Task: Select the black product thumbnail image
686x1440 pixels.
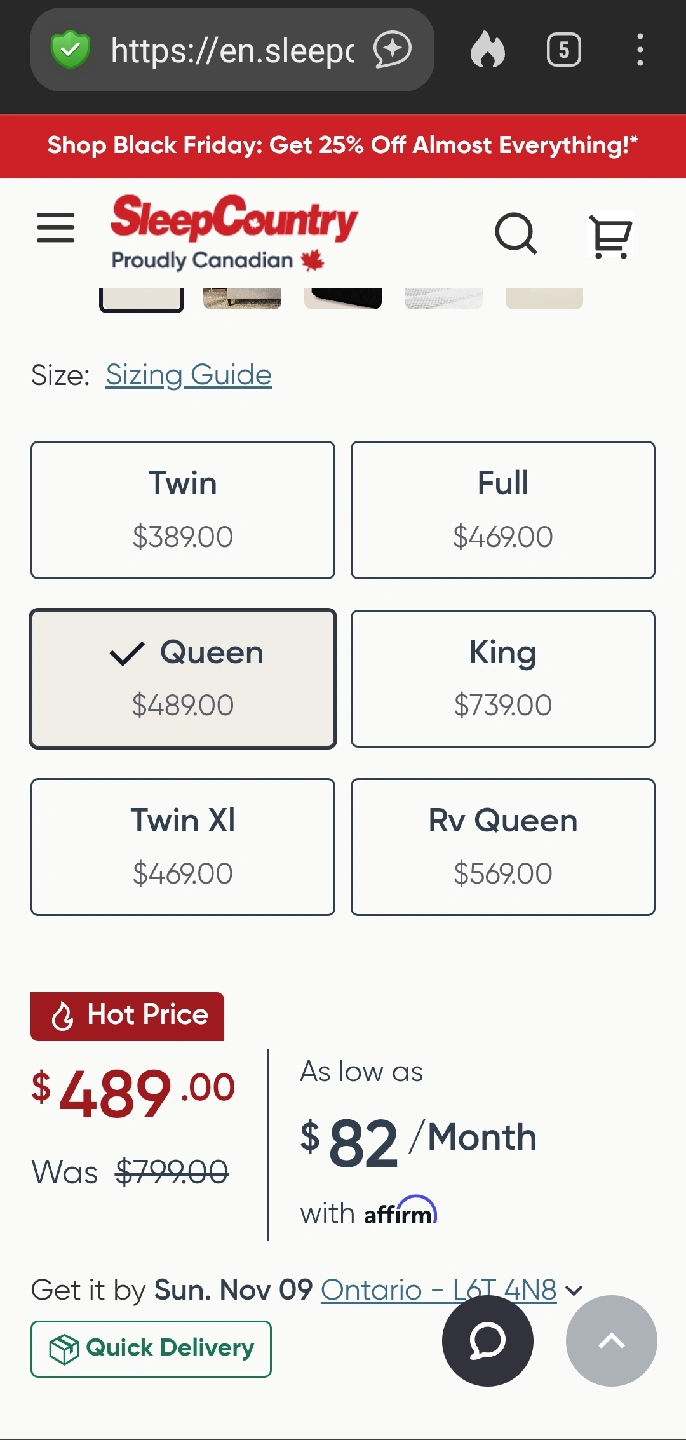Action: 343,297
